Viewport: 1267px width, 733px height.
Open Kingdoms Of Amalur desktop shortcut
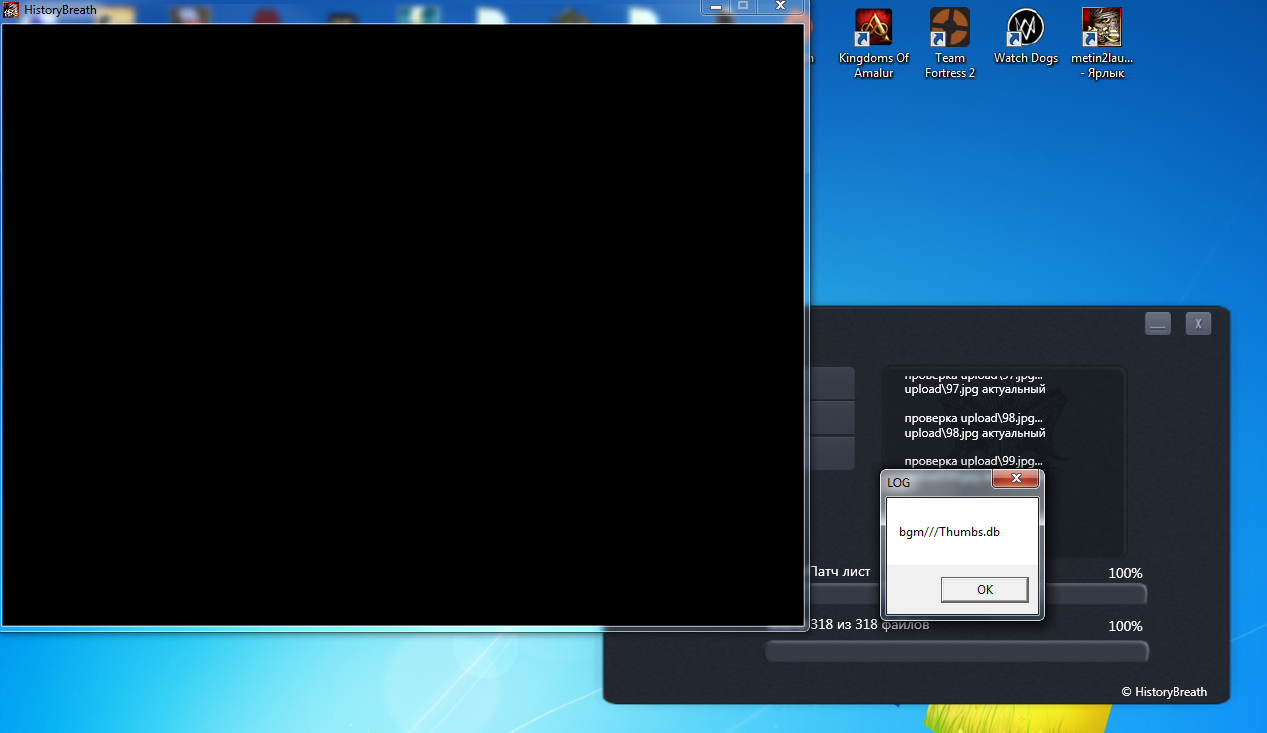873,44
